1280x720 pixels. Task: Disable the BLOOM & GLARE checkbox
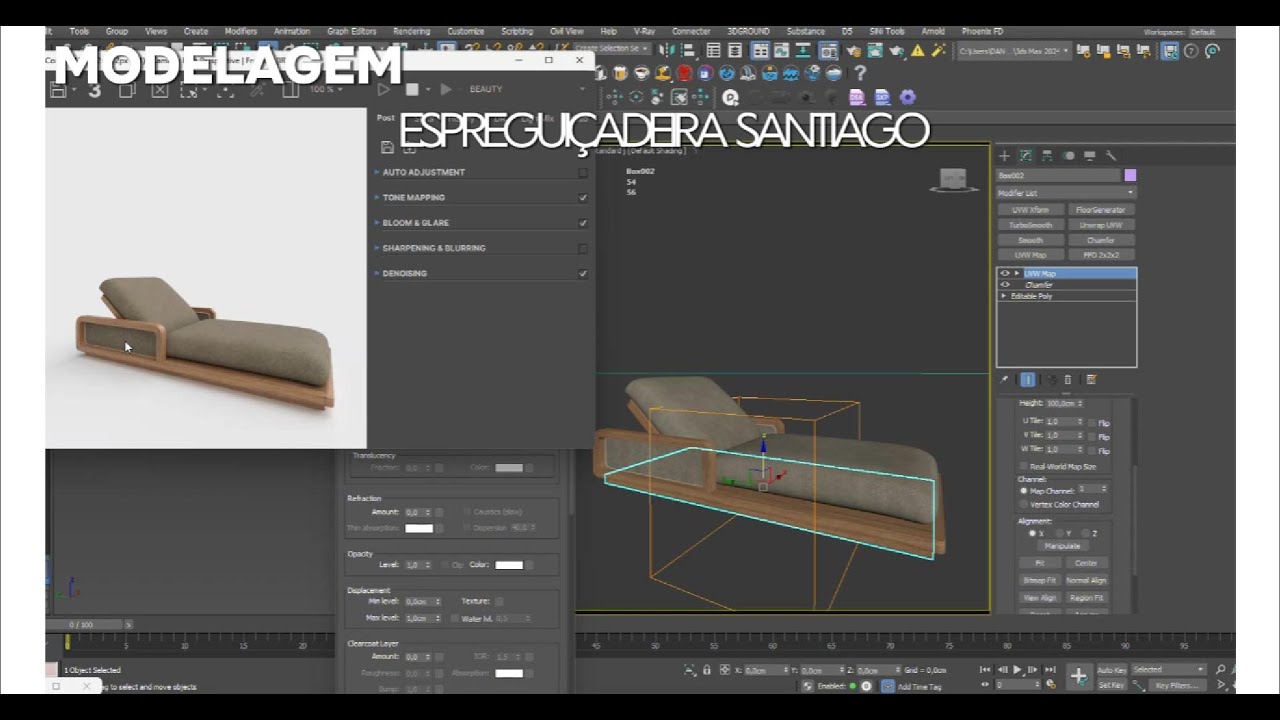click(583, 223)
